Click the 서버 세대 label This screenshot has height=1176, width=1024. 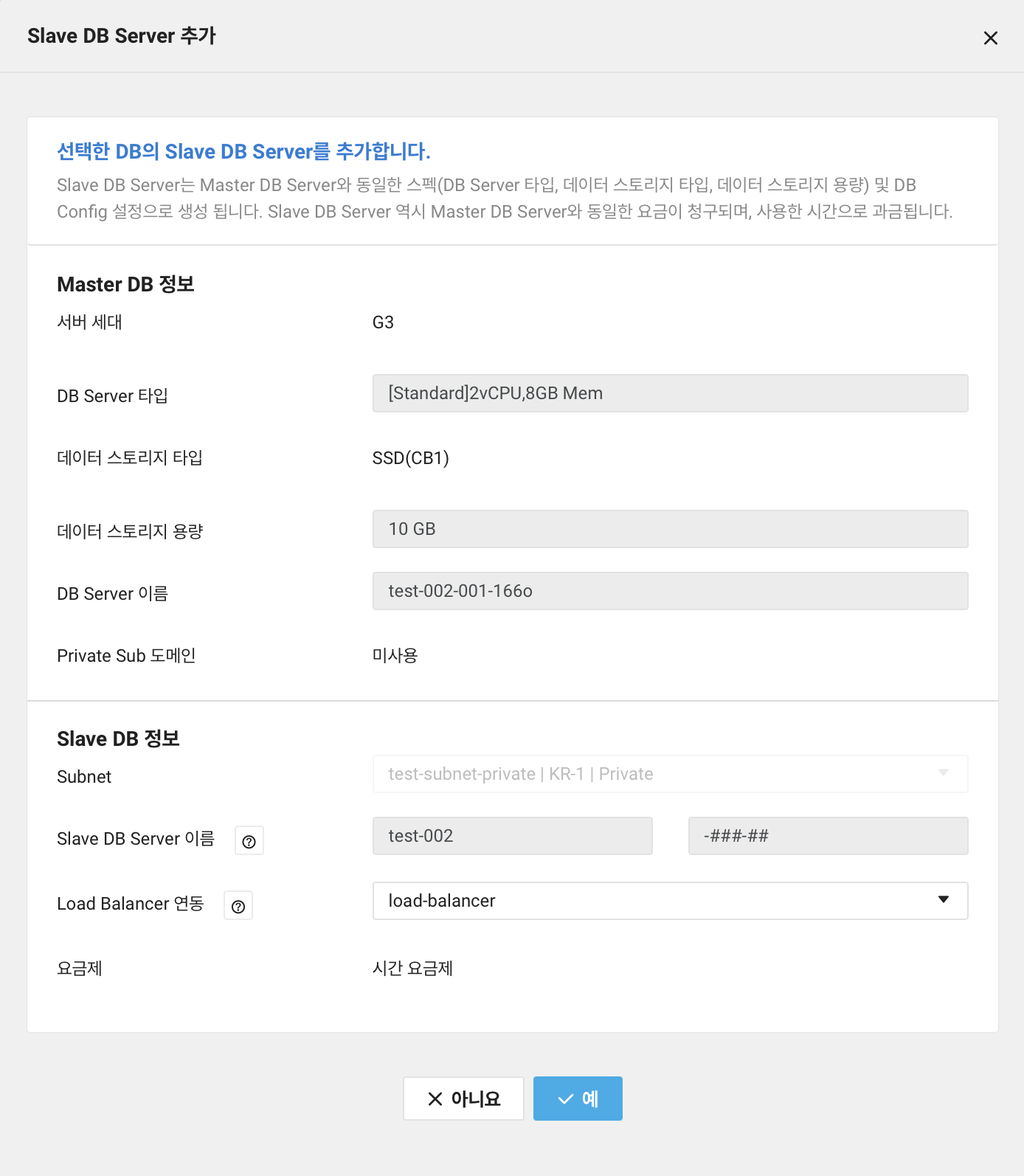click(89, 322)
